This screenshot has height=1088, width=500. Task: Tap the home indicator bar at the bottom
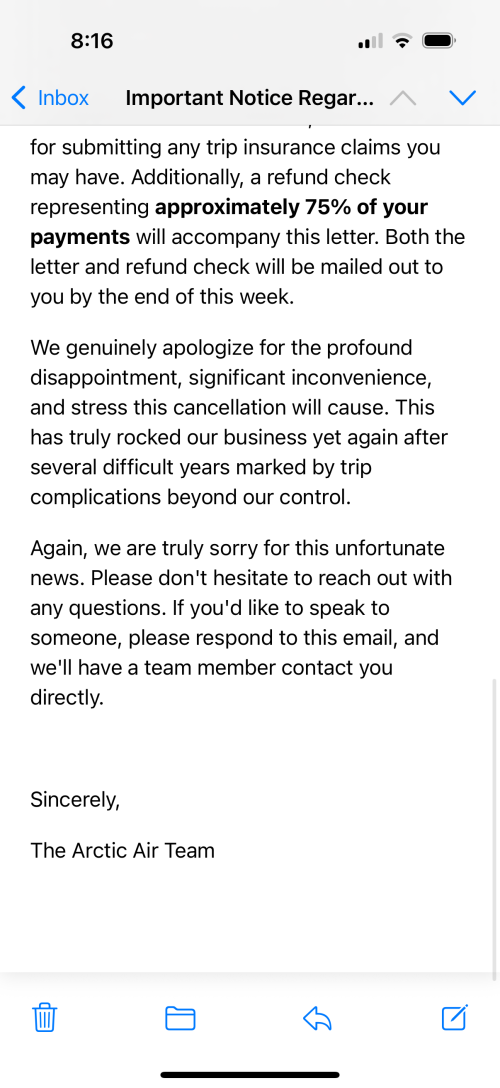[x=250, y=1075]
